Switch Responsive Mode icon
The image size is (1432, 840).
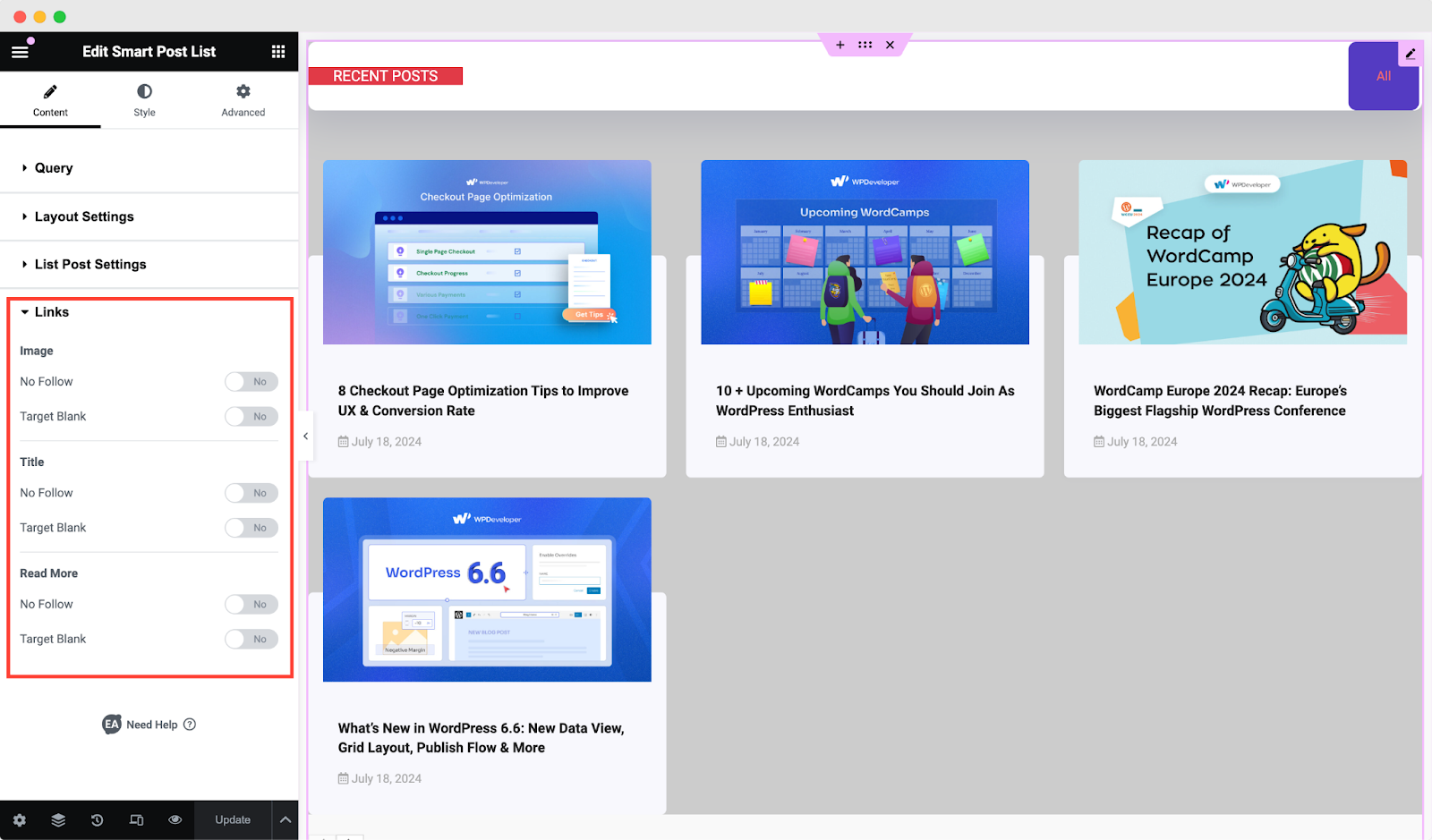(x=136, y=819)
